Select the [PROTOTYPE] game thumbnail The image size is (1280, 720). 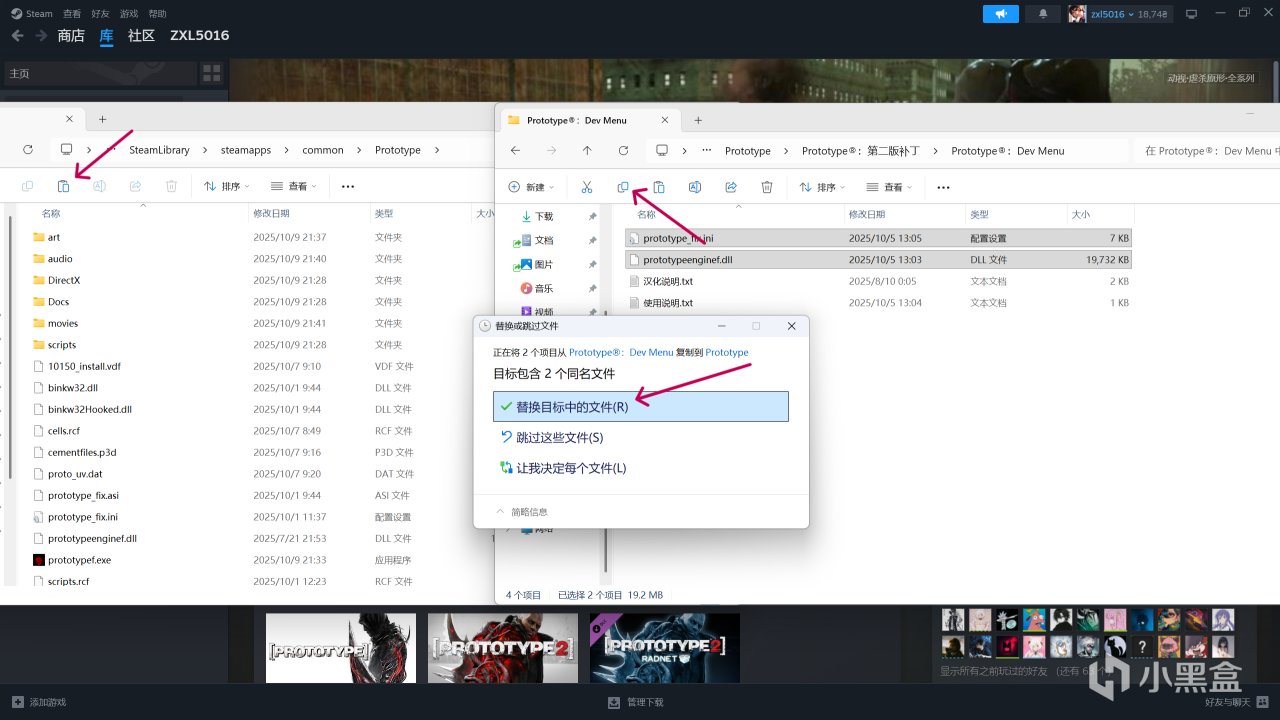tap(341, 648)
